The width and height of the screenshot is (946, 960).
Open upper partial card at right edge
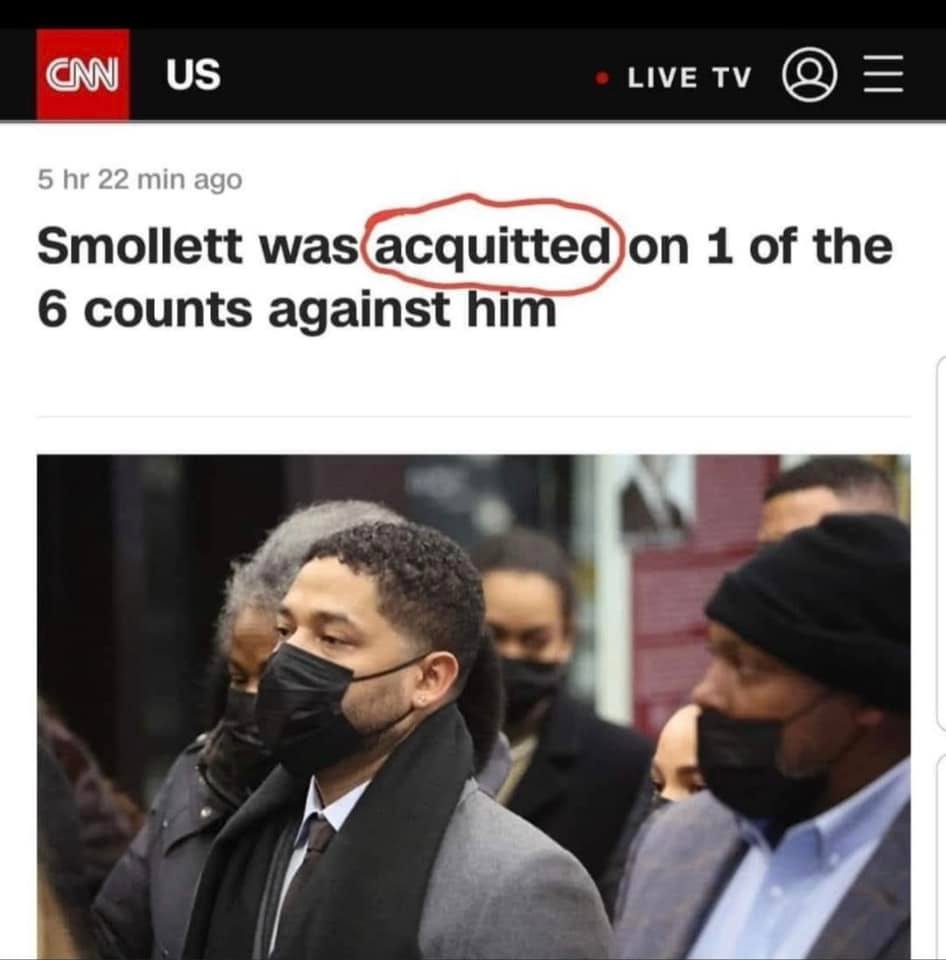942,544
